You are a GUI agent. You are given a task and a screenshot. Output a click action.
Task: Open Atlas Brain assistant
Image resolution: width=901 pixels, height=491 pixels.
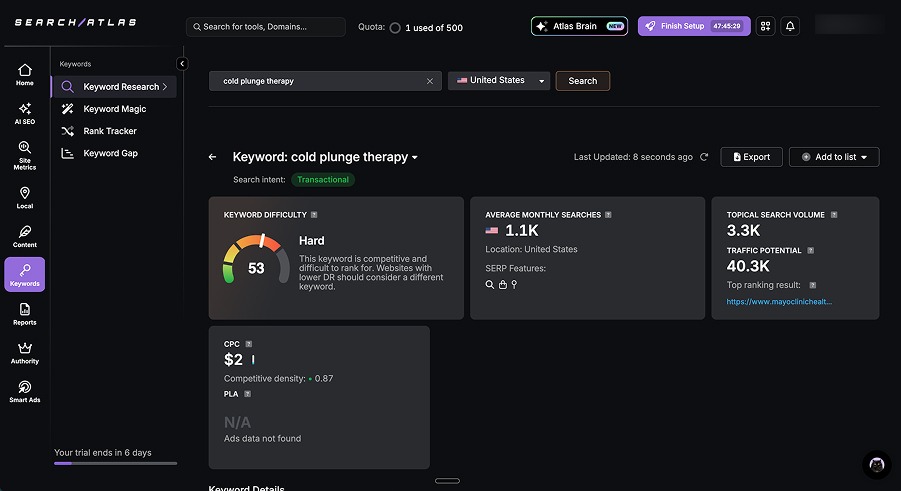coord(579,26)
